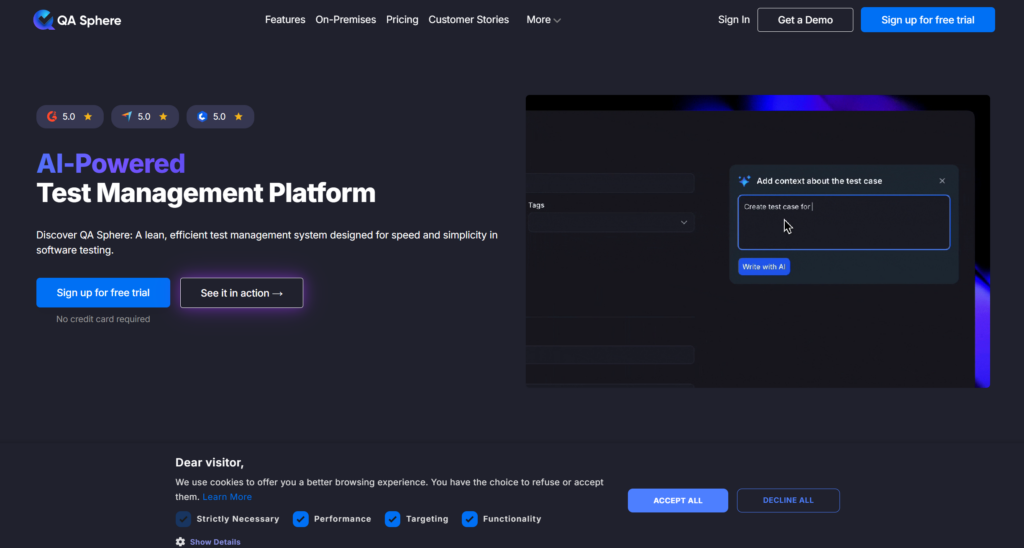Click See it in action button
Image resolution: width=1024 pixels, height=548 pixels.
(242, 293)
